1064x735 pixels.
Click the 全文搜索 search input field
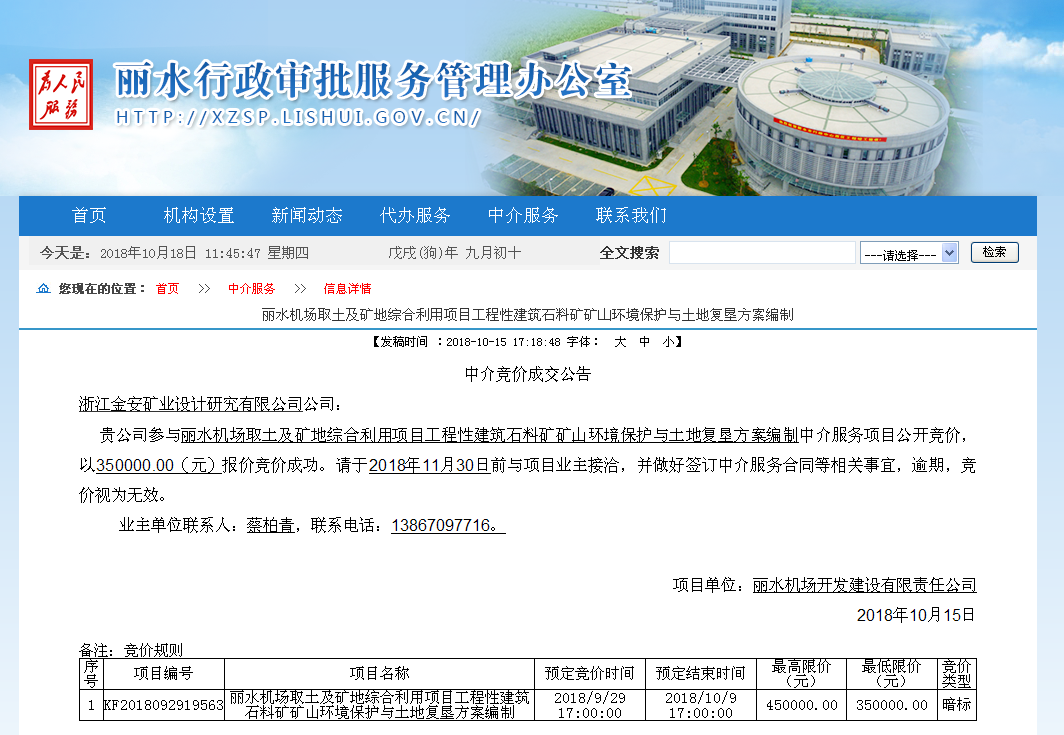pyautogui.click(x=762, y=252)
